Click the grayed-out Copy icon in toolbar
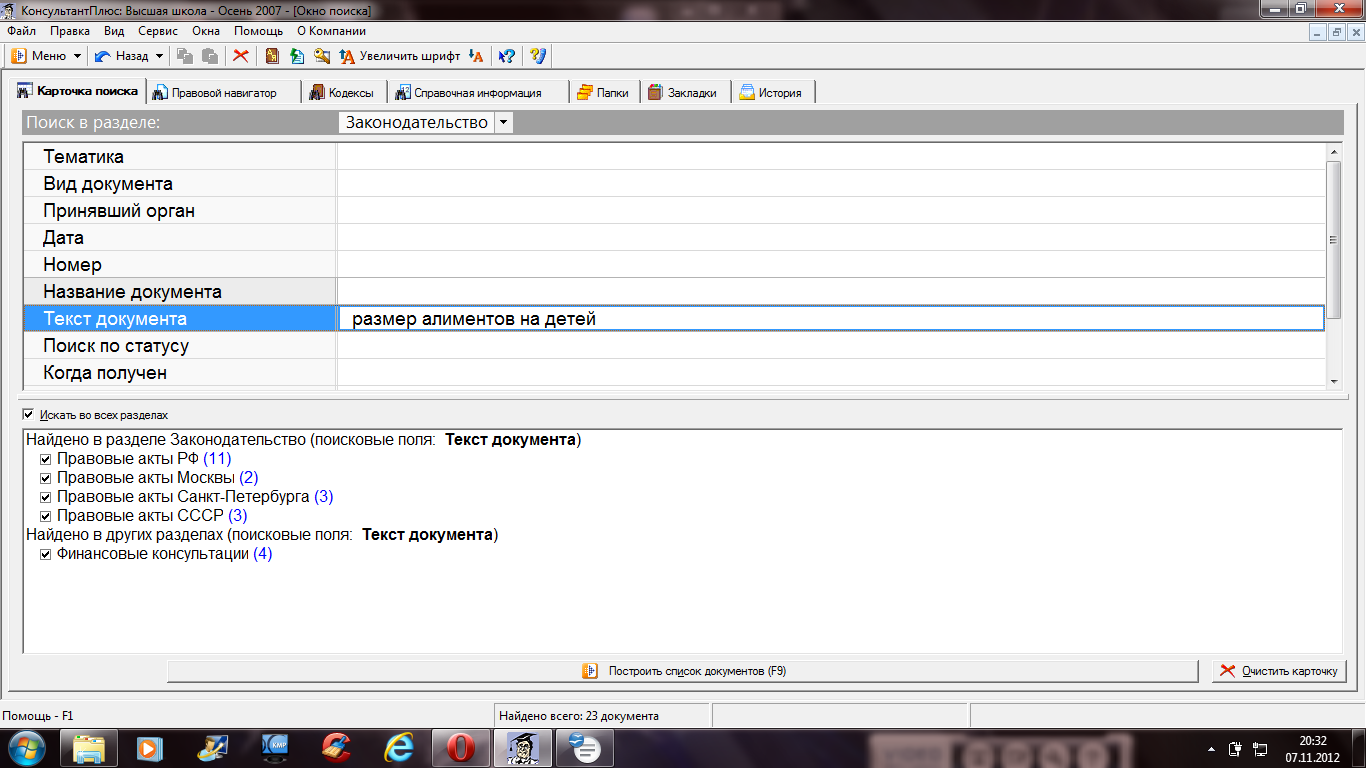Viewport: 1366px width, 768px height. [x=185, y=56]
